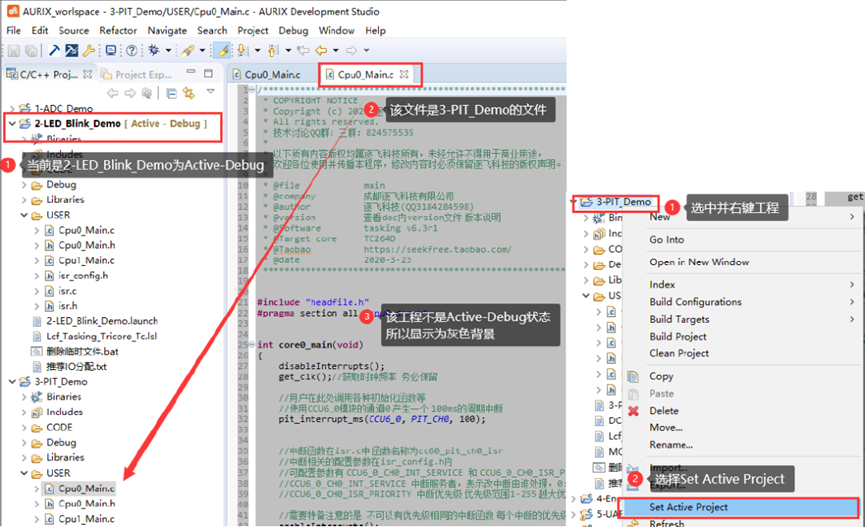Open the Search icon dropdown arrow
The height and width of the screenshot is (527, 865).
(x=202, y=51)
